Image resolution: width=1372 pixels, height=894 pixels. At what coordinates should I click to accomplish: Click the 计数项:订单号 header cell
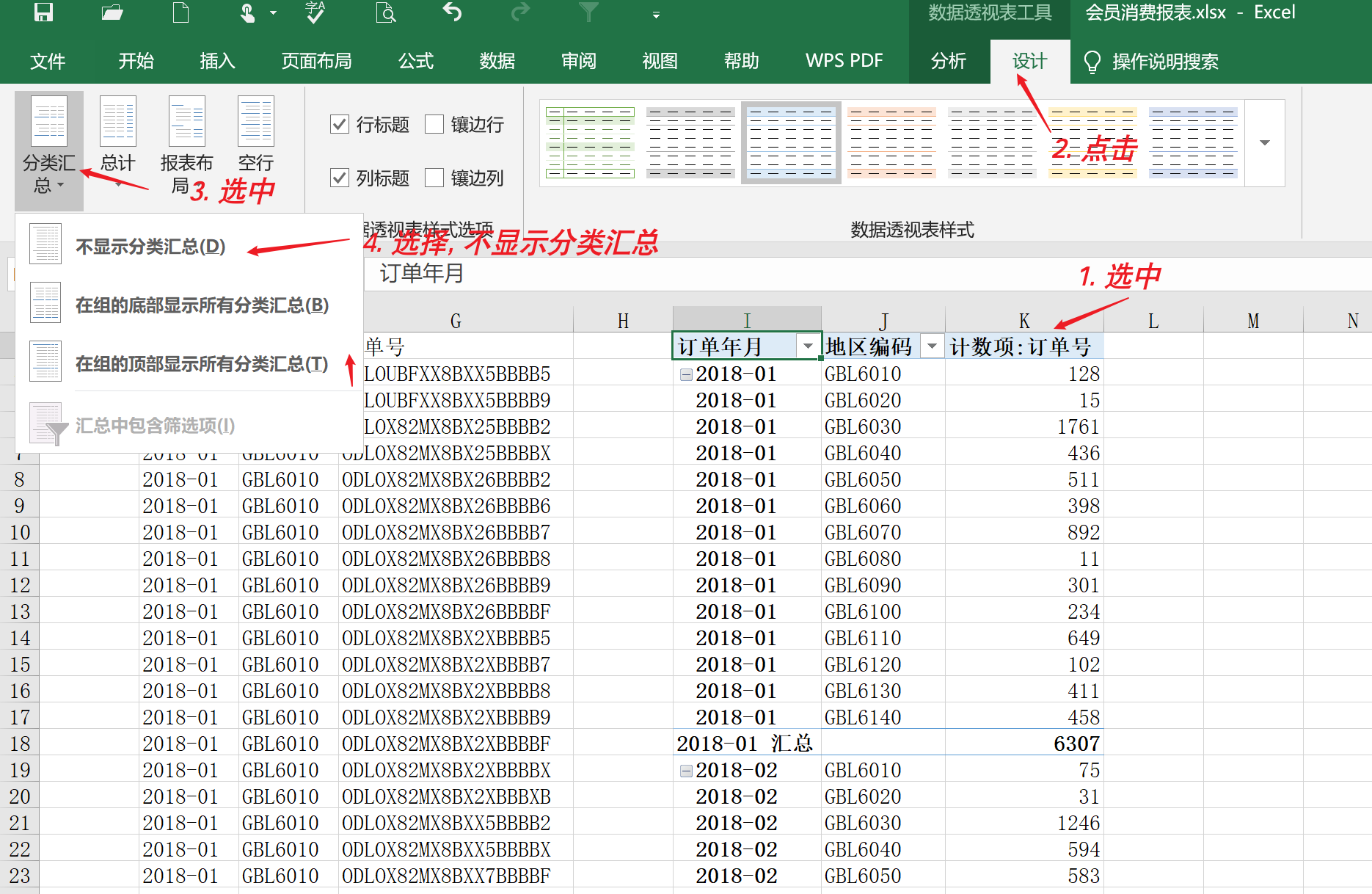1024,346
